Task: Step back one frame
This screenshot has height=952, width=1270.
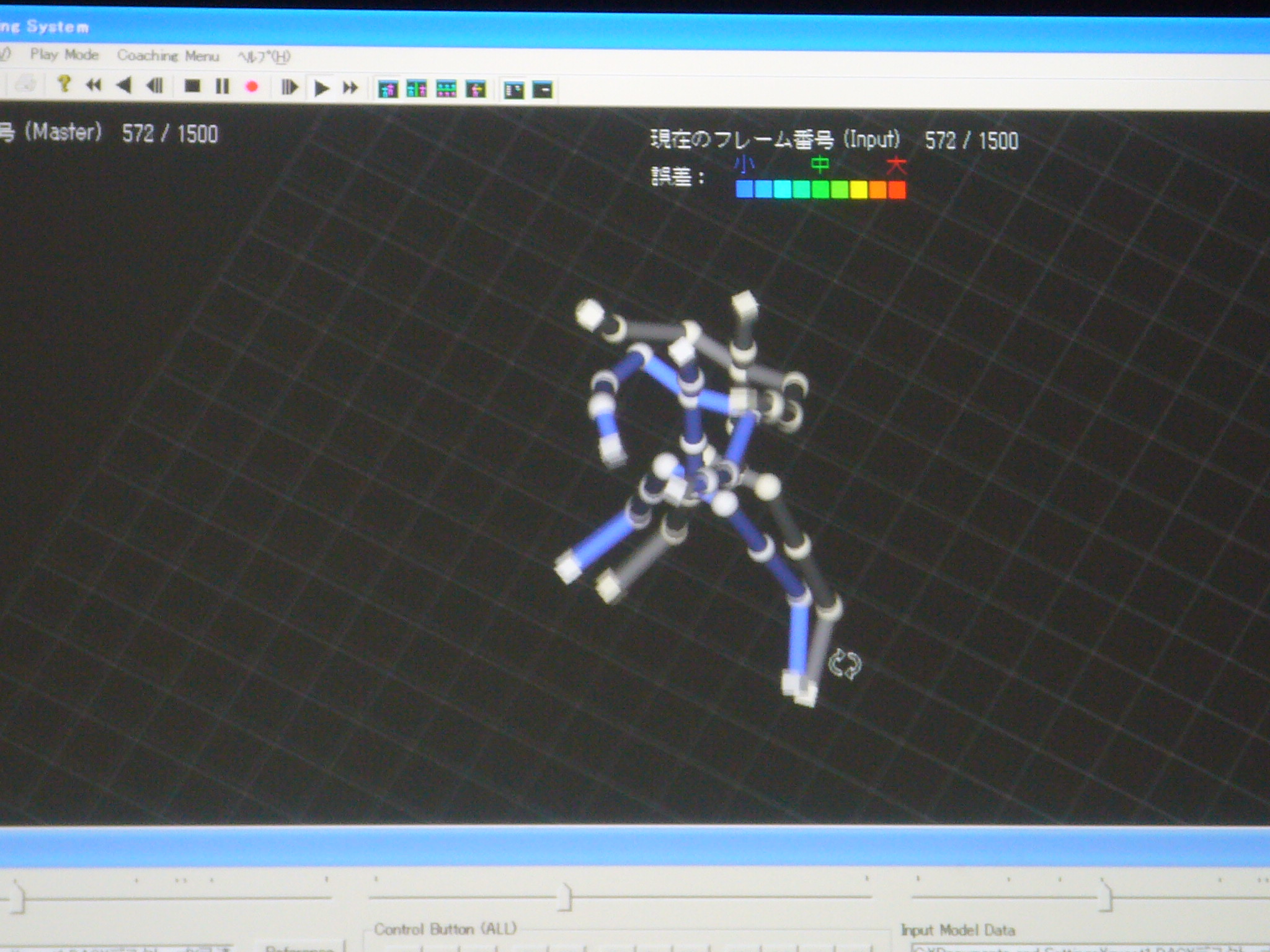Action: (154, 86)
